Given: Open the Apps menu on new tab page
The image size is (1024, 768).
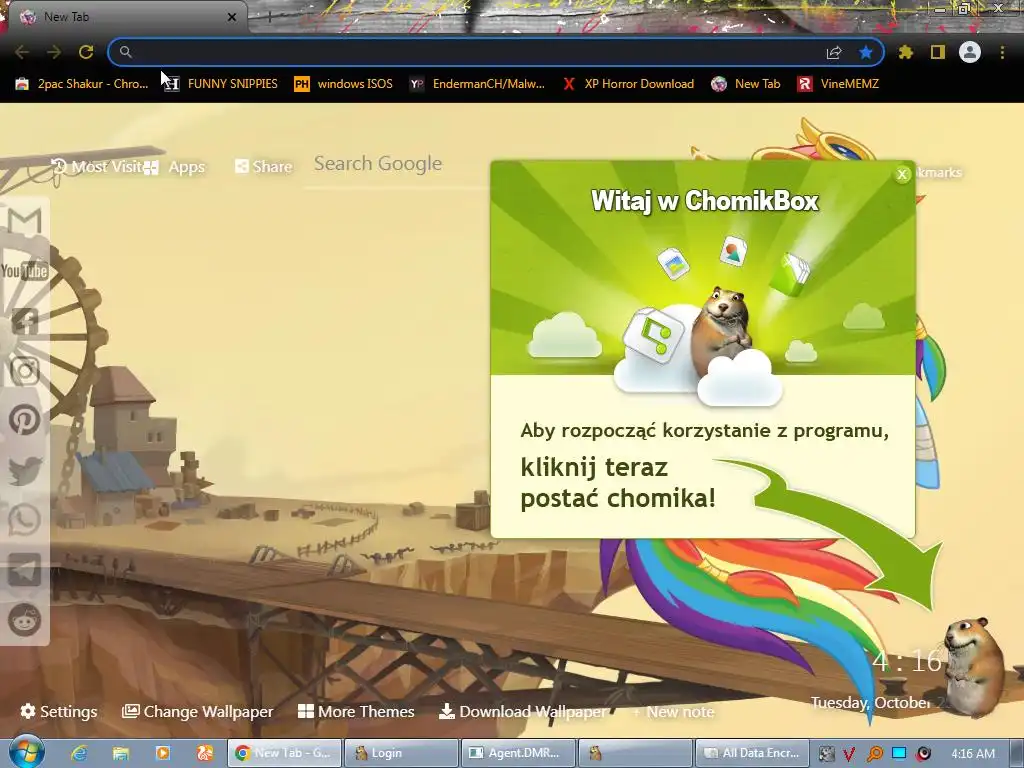Looking at the screenshot, I should [x=174, y=167].
